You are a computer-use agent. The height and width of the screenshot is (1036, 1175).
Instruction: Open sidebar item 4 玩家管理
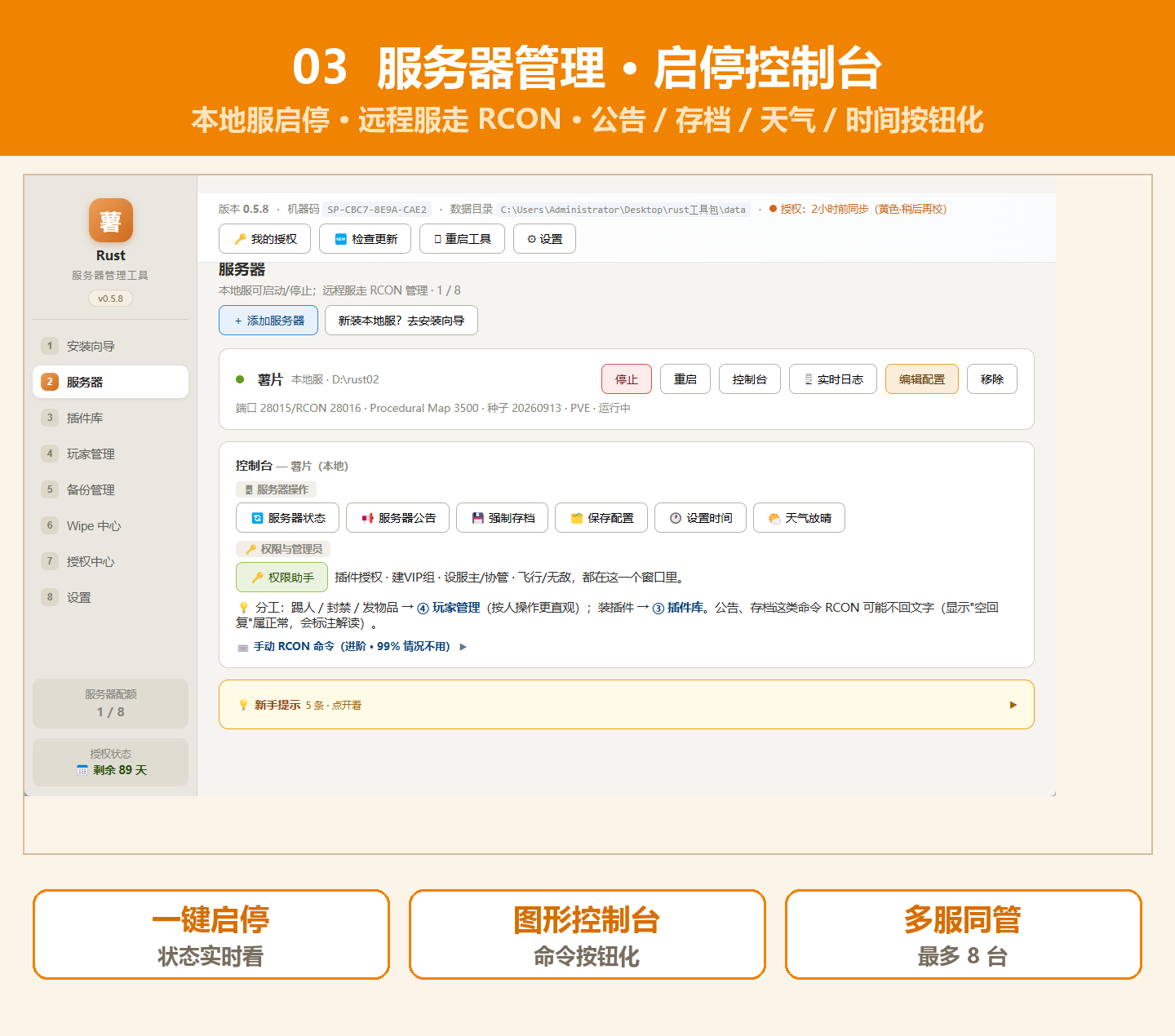[110, 454]
